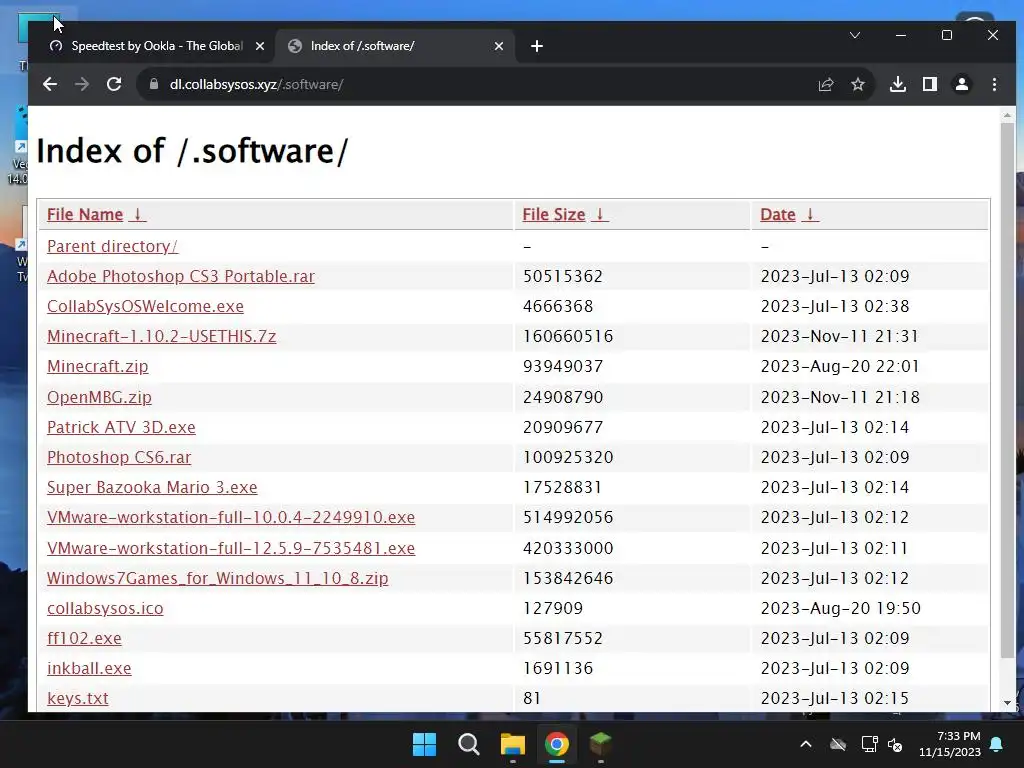Open Minecraft block taskbar icon
Viewport: 1024px width, 768px height.
coord(600,744)
